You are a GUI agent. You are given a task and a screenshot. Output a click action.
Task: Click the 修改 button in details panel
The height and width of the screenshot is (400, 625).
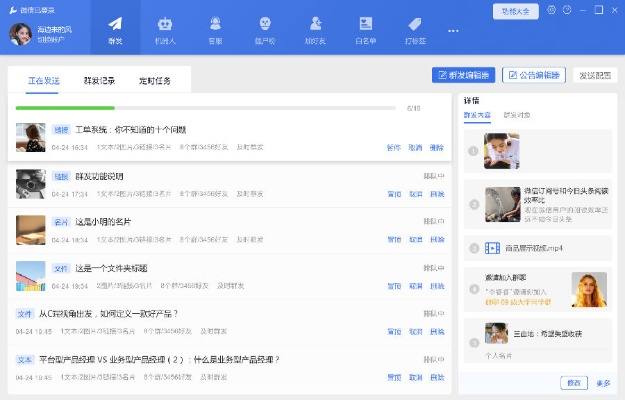coord(573,383)
